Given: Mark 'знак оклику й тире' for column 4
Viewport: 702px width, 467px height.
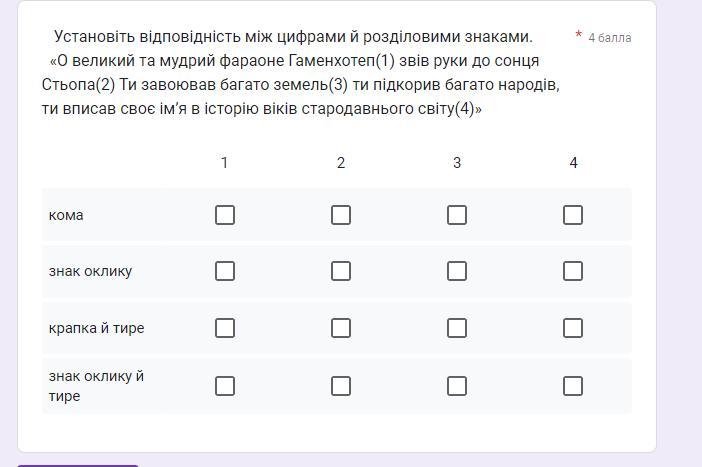Looking at the screenshot, I should 573,386.
